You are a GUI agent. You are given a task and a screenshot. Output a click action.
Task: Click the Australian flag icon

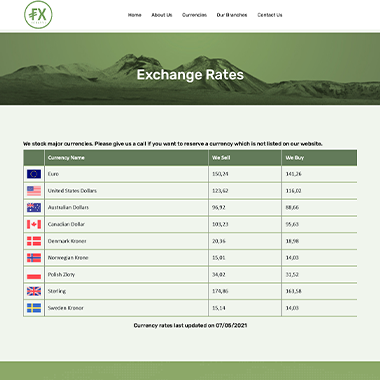pyautogui.click(x=34, y=207)
